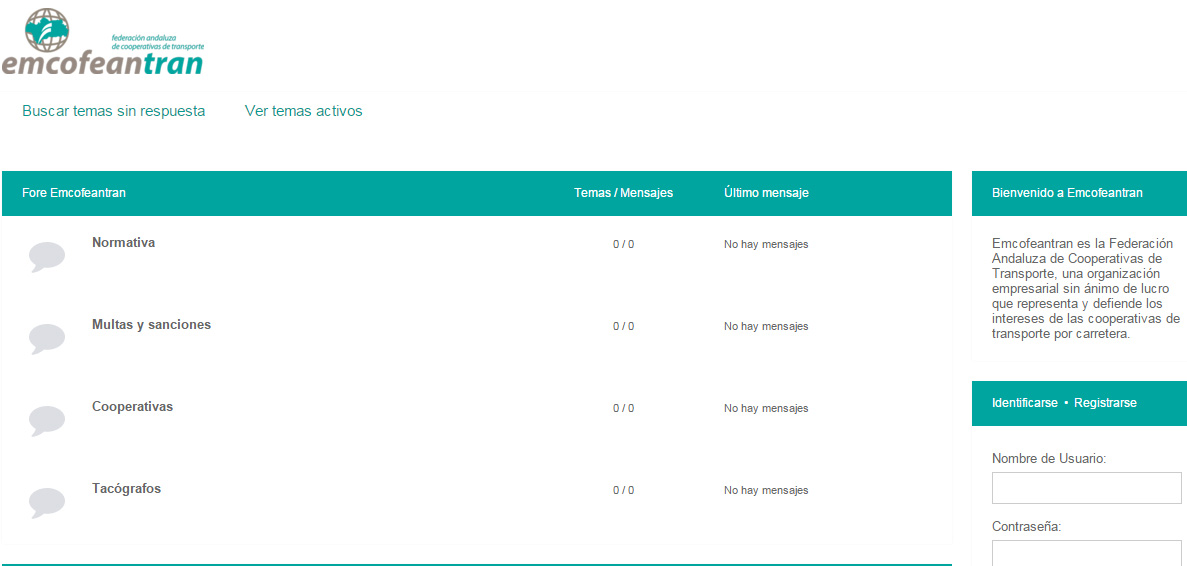
Task: Click the 0 / 0 count for Normativa
Action: click(624, 244)
